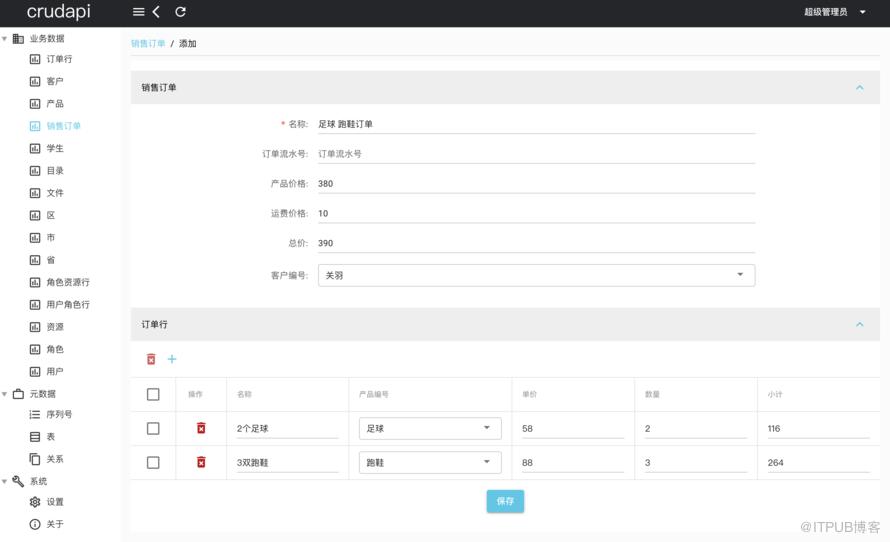
Task: Check the select-all checkbox in table header
Action: click(153, 394)
